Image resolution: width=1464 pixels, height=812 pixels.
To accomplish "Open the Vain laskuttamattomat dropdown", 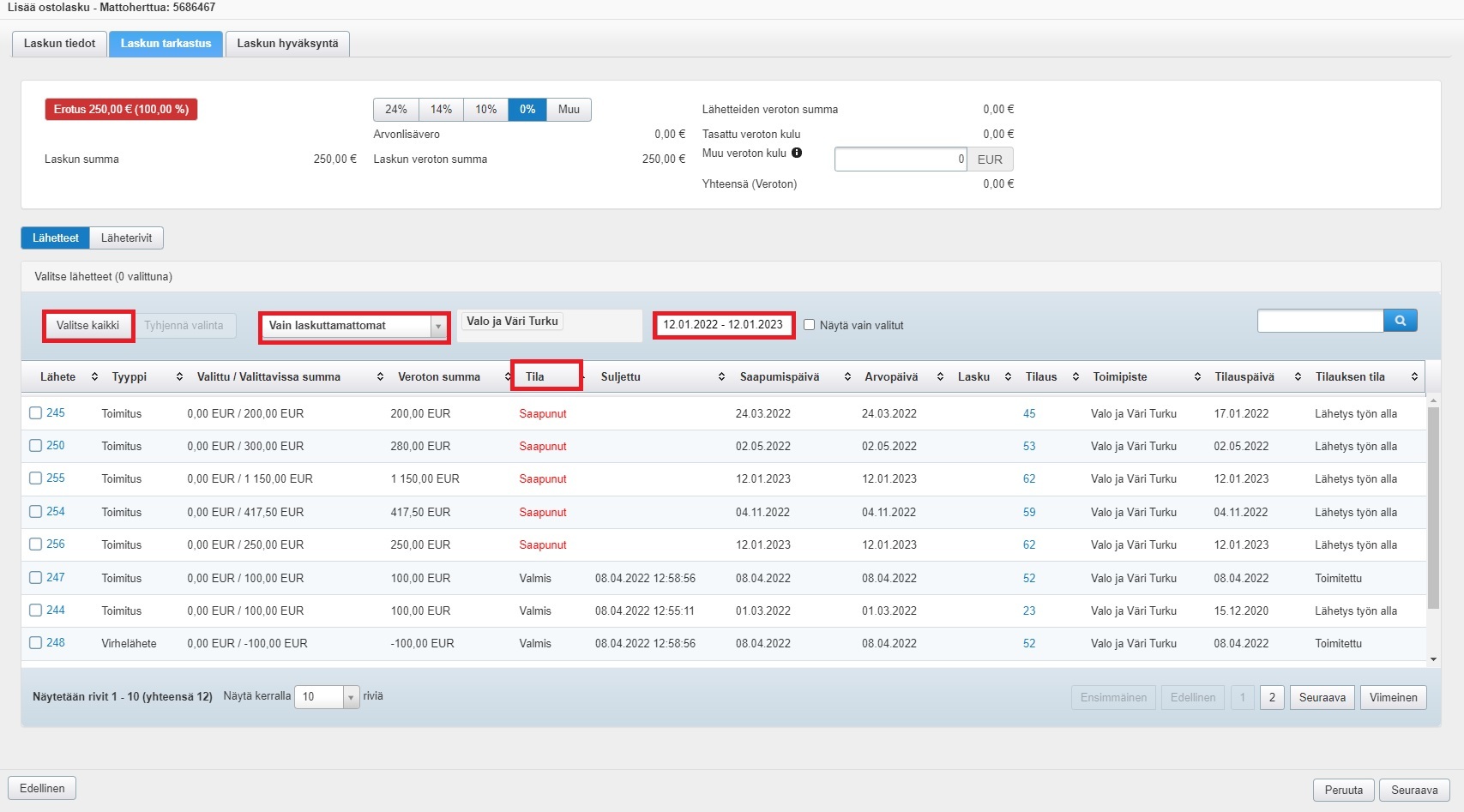I will coord(354,326).
